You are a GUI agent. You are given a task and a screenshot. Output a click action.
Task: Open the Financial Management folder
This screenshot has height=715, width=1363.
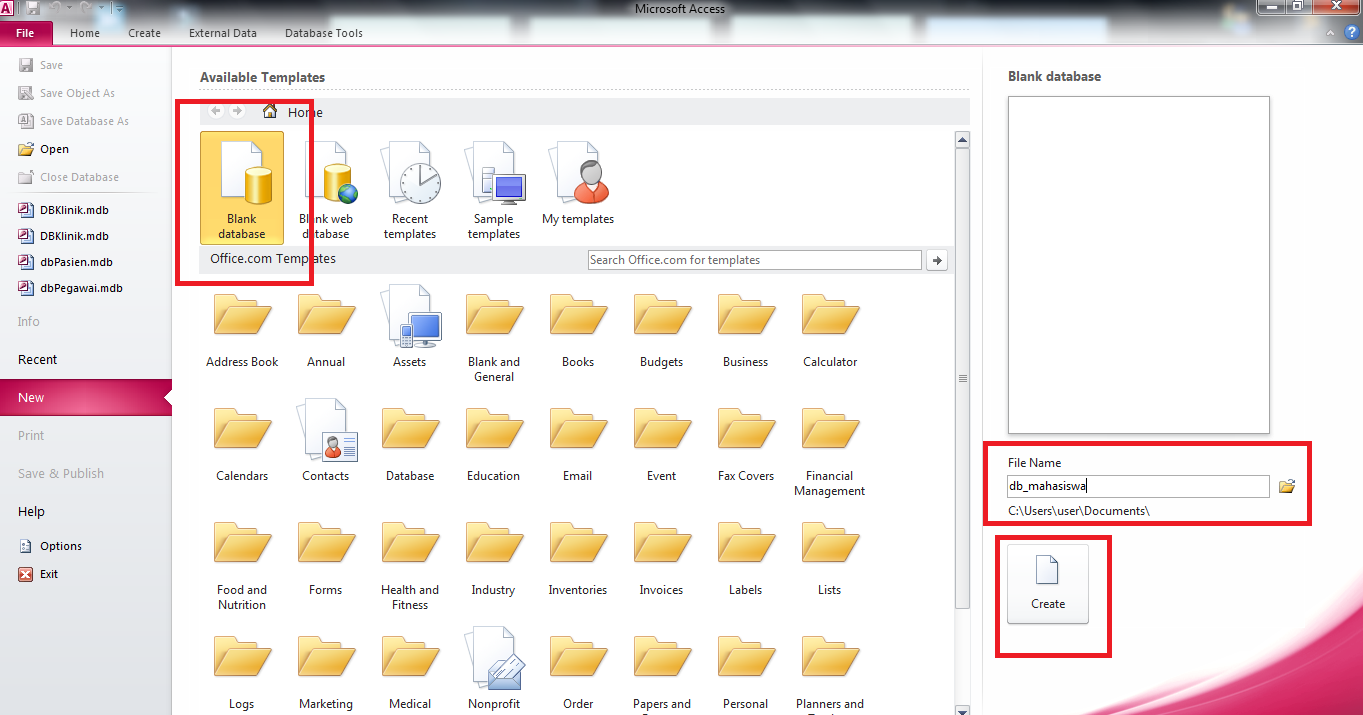tap(830, 451)
